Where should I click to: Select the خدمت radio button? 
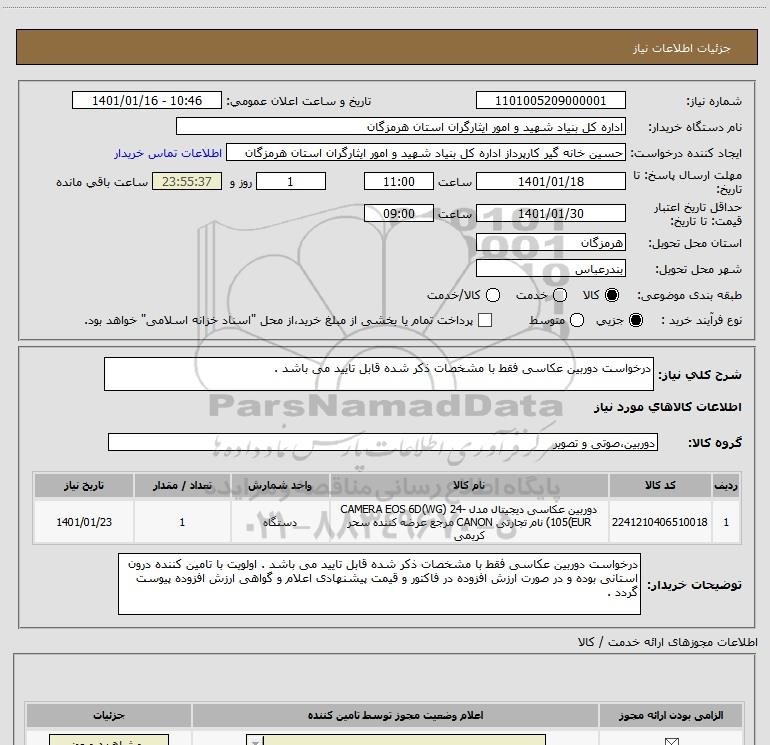pyautogui.click(x=560, y=295)
